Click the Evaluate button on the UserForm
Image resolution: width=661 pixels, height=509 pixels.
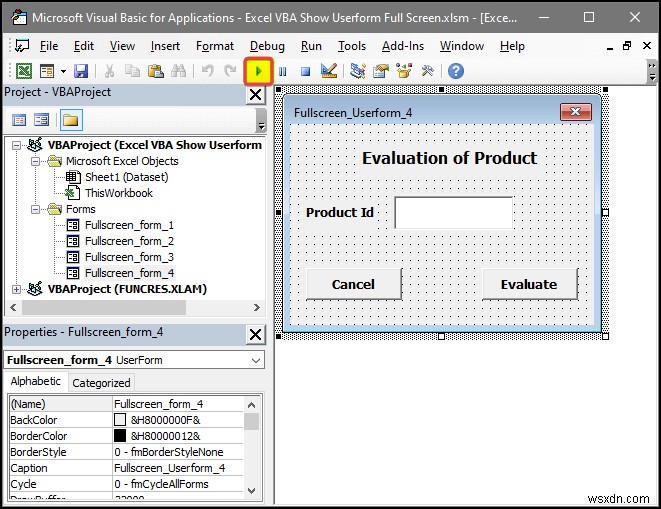[529, 285]
